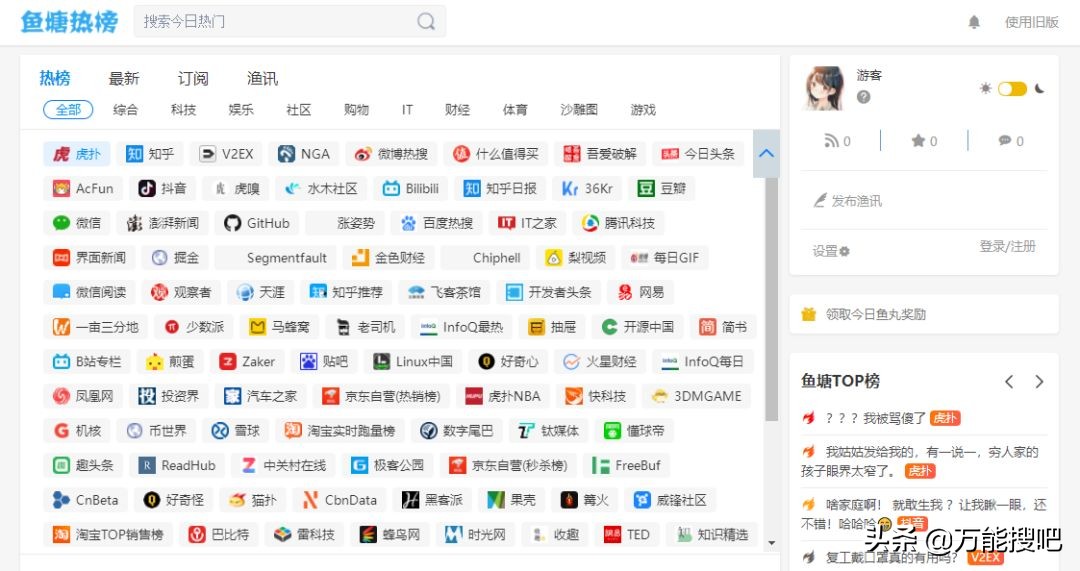Open the ReadHub source
Screen dimensions: 1080x571
tap(176, 466)
